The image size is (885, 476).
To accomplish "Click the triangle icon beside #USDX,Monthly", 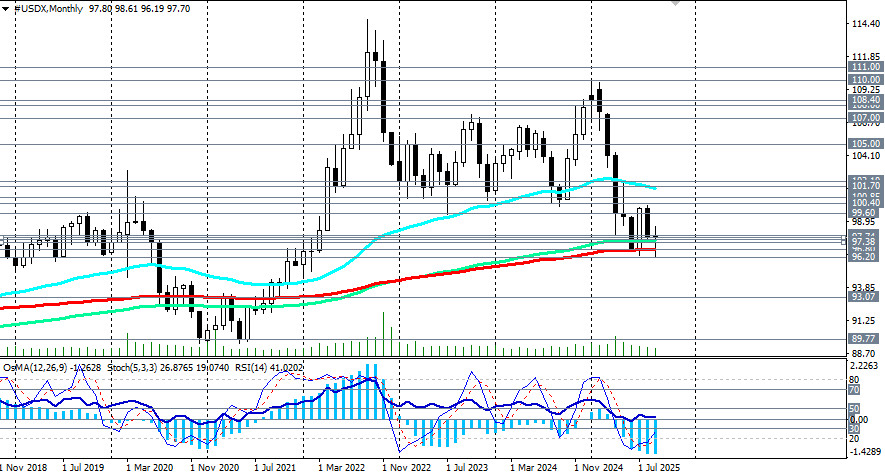I will pos(5,6).
